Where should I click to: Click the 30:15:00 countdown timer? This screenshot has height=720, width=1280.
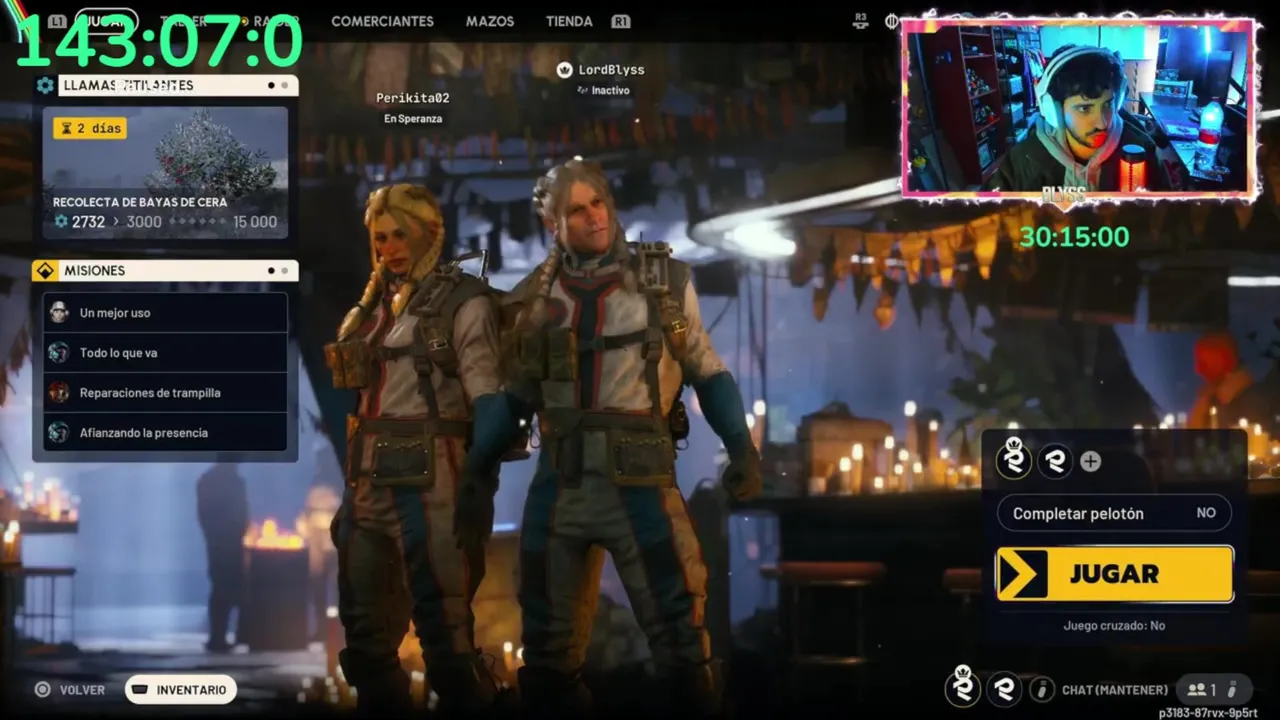(1074, 237)
